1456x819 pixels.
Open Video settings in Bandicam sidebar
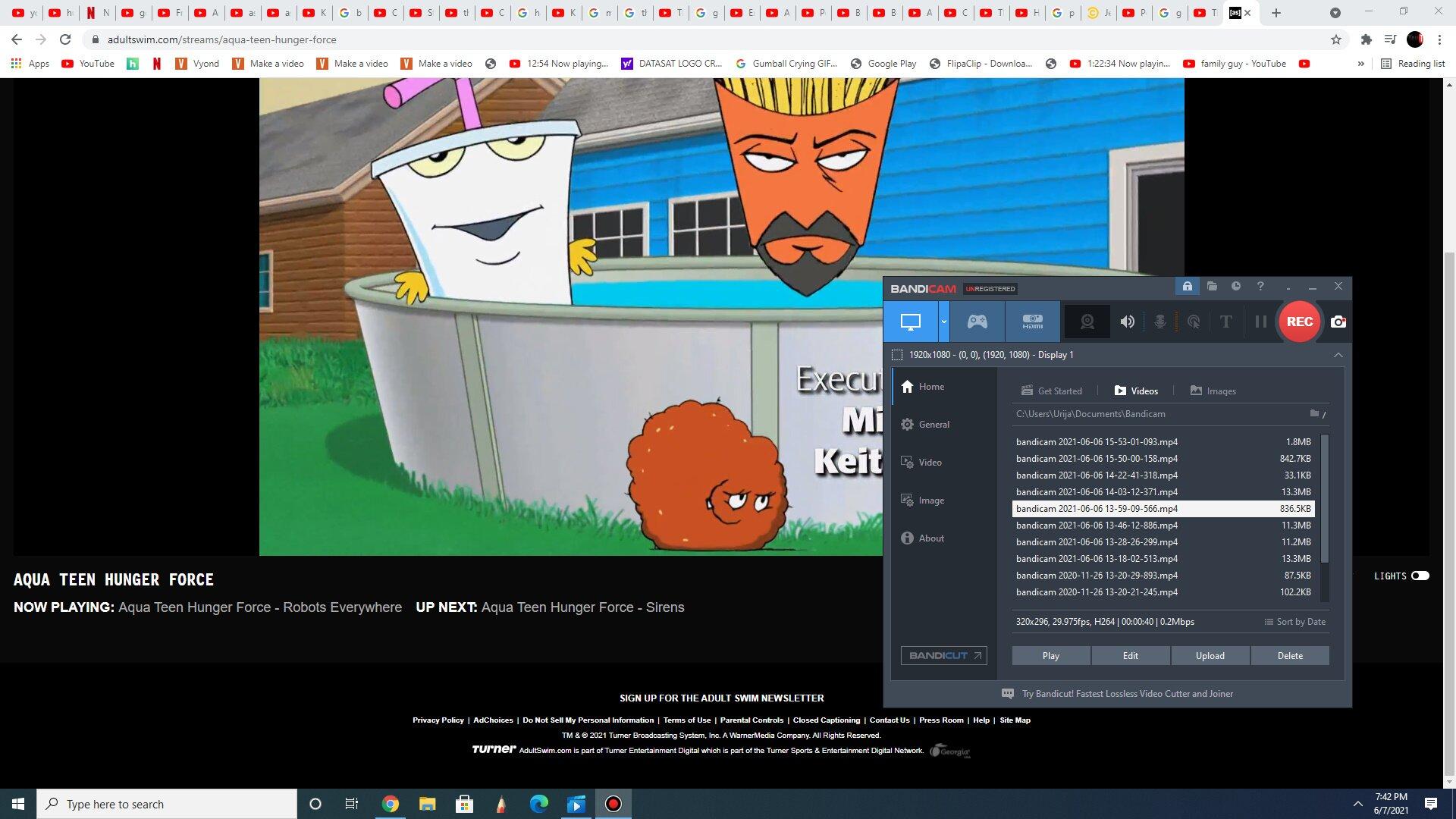[x=921, y=463]
